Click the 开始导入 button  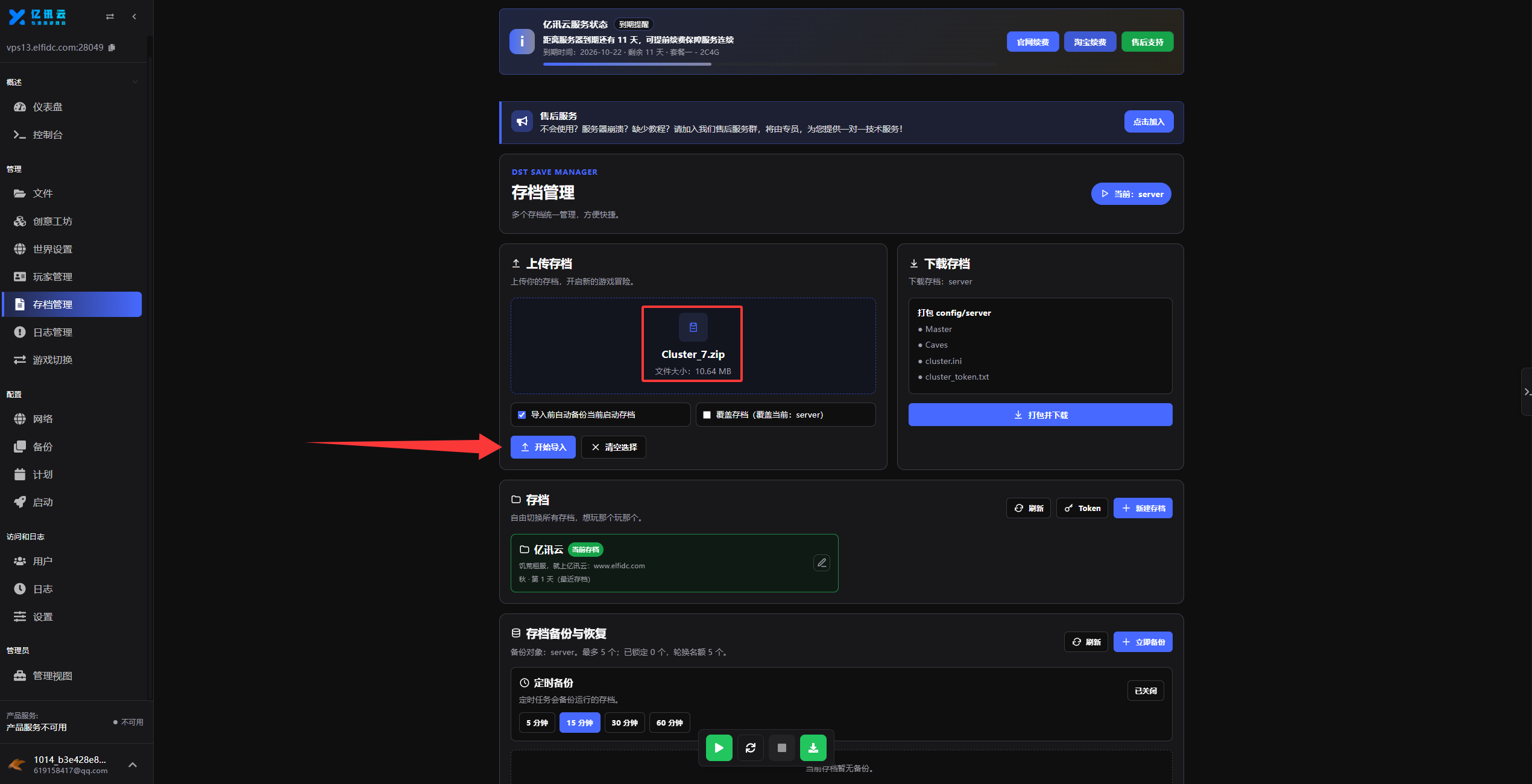point(543,447)
